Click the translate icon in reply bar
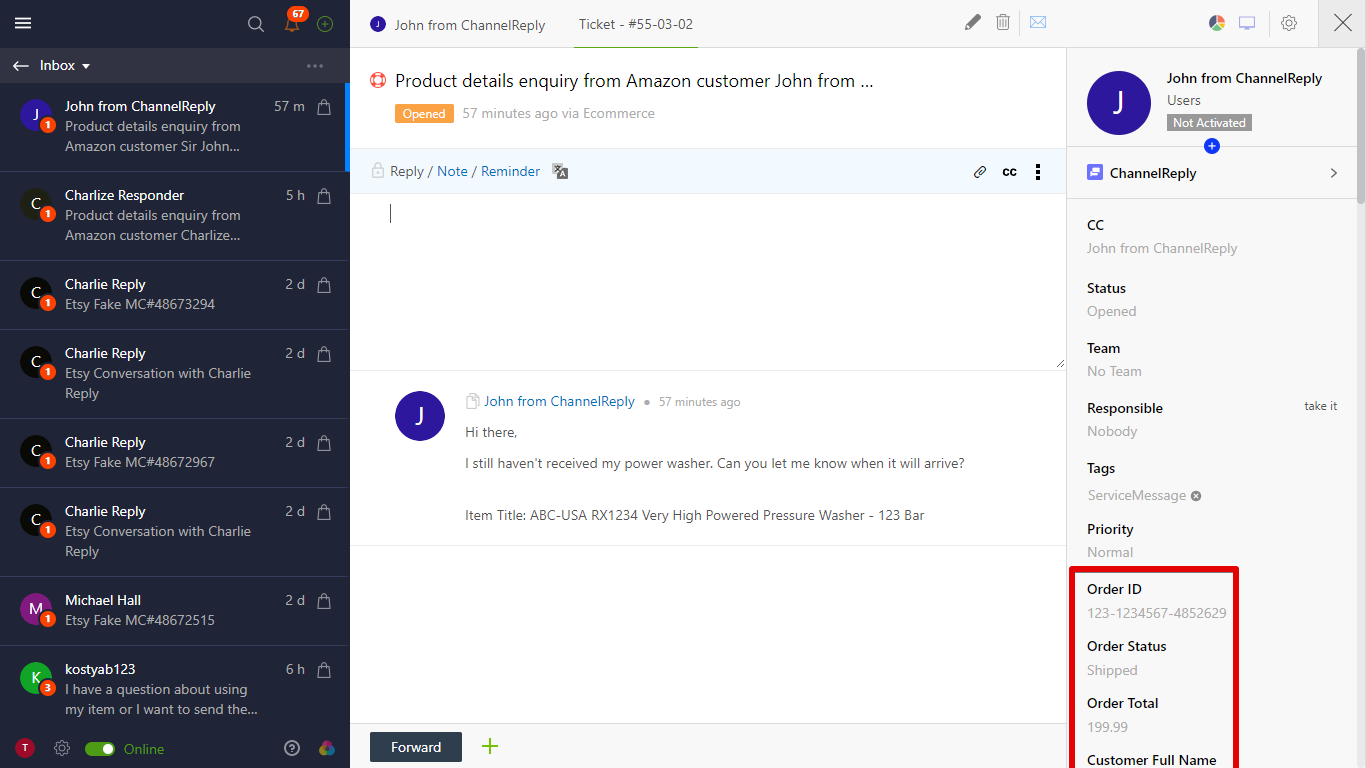 click(x=560, y=172)
